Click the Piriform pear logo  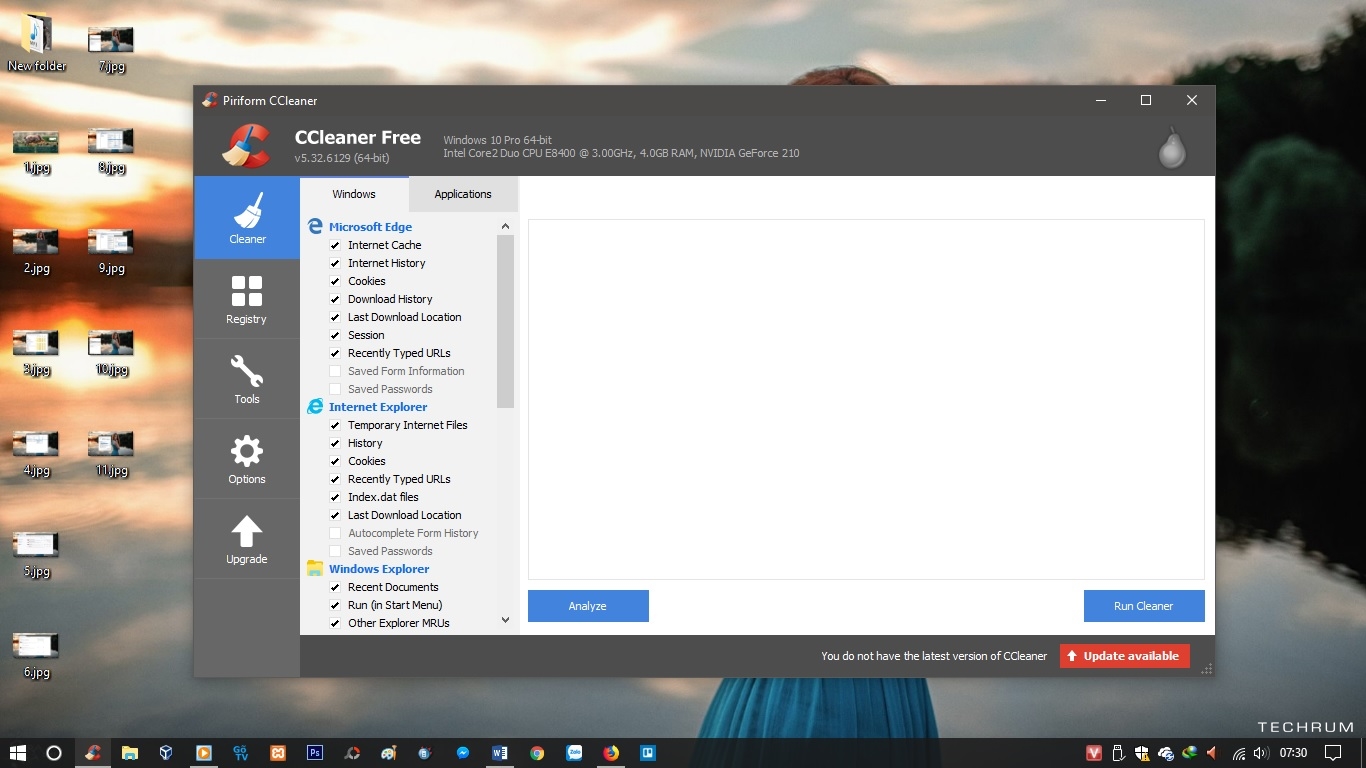click(x=1171, y=148)
